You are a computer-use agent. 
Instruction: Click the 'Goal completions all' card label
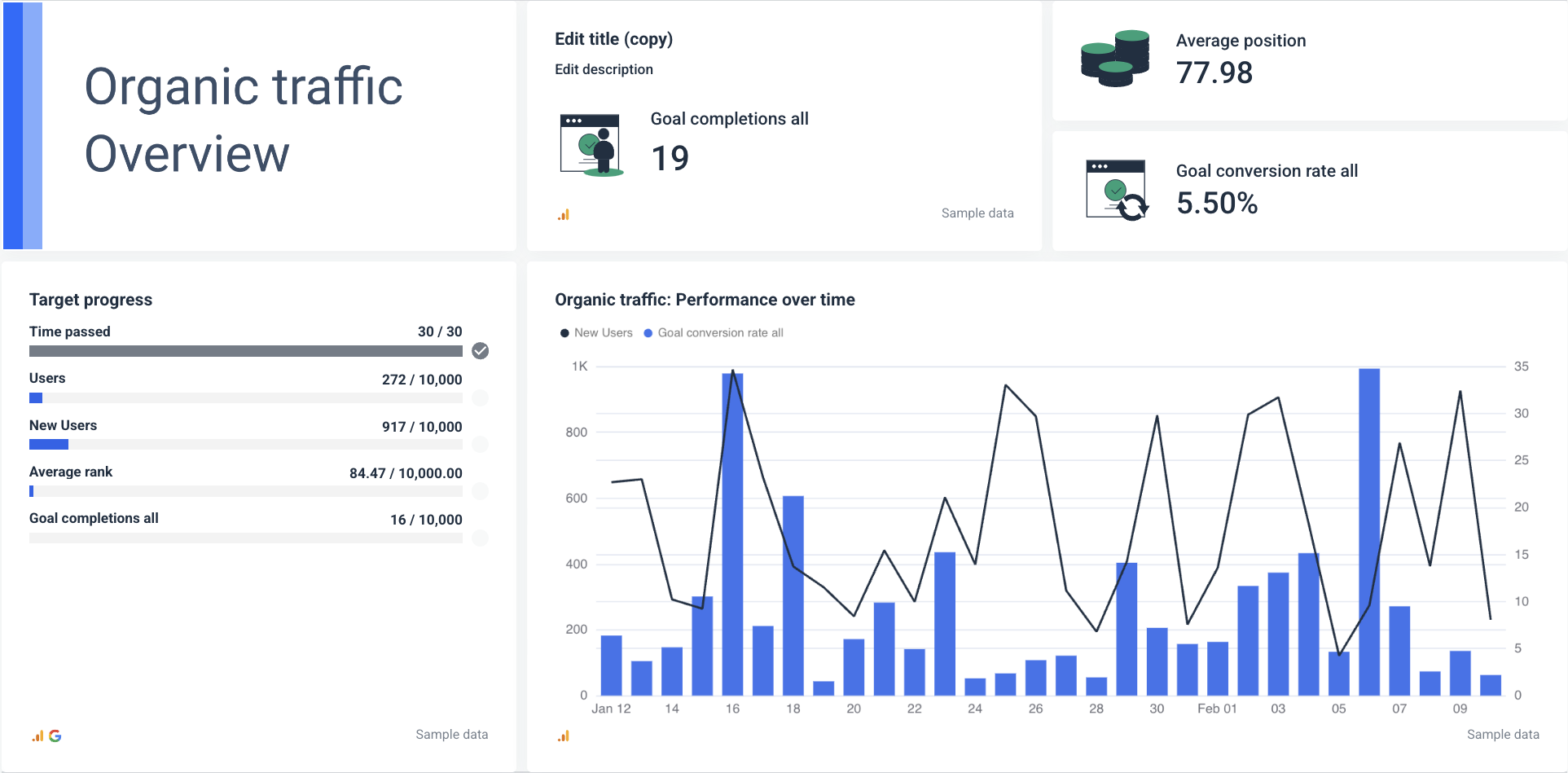tap(730, 119)
